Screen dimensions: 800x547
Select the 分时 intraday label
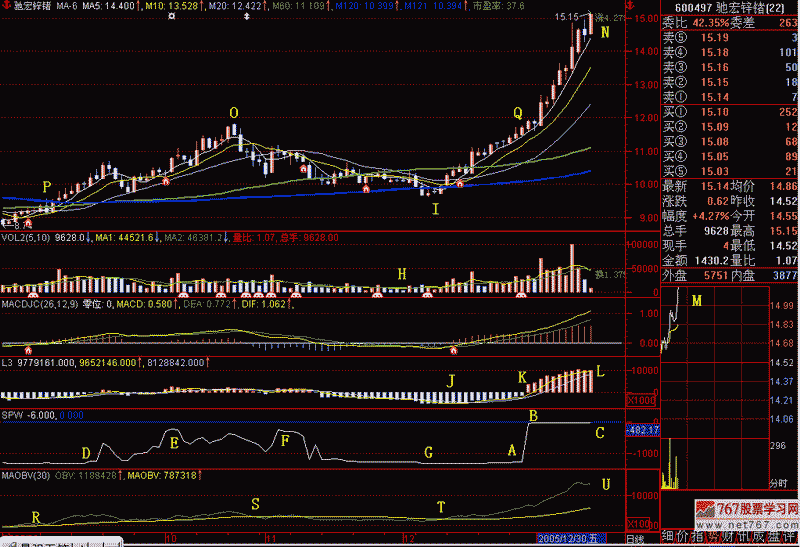pyautogui.click(x=775, y=483)
